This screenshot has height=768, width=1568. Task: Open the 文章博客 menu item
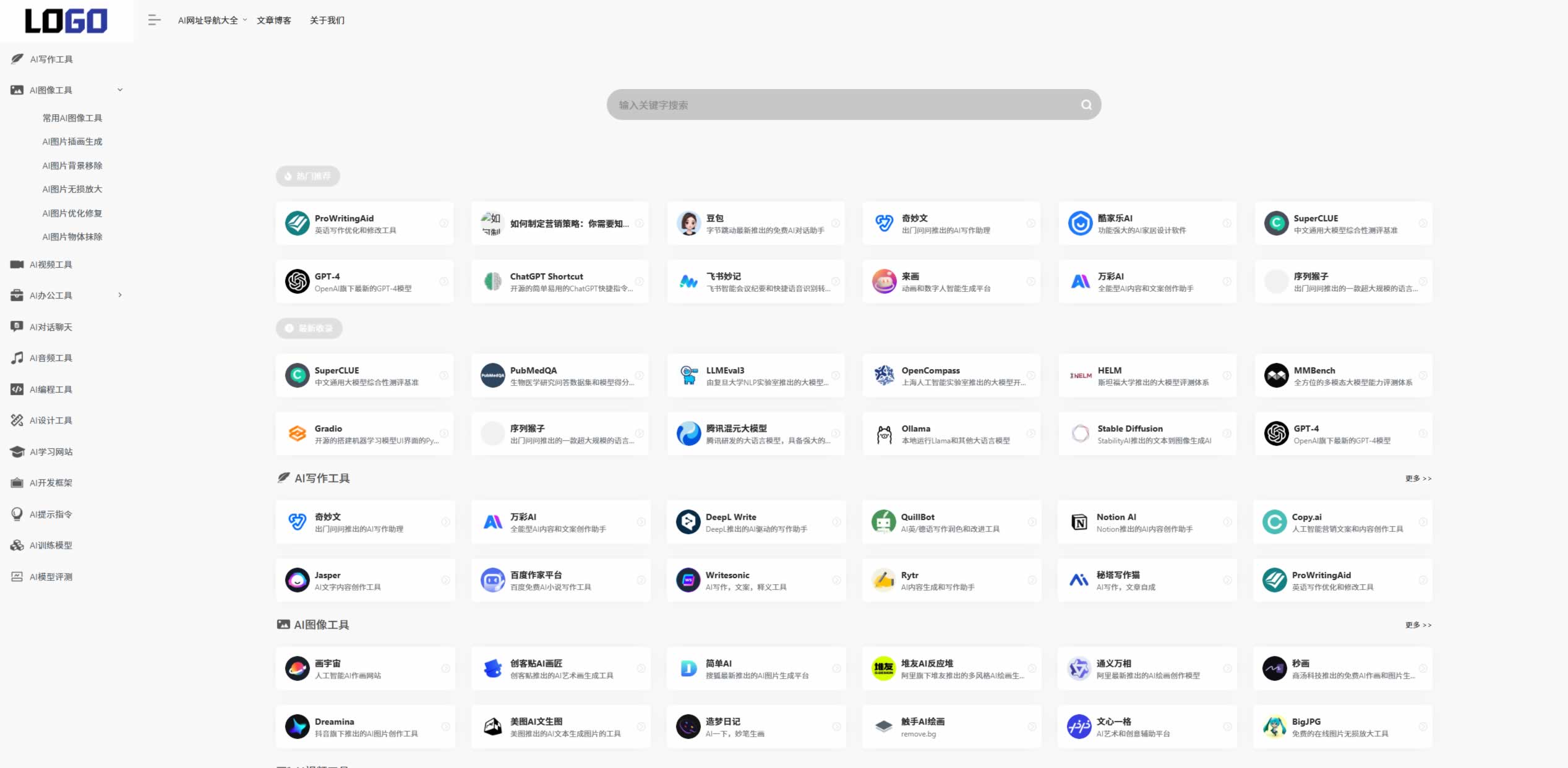click(274, 20)
